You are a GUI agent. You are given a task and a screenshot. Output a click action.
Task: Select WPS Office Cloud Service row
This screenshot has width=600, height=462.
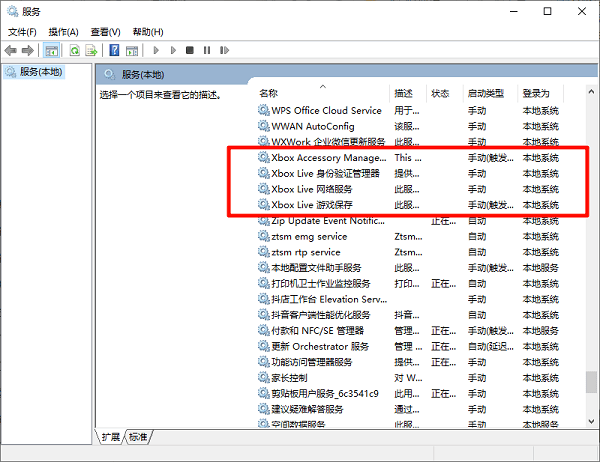point(409,111)
